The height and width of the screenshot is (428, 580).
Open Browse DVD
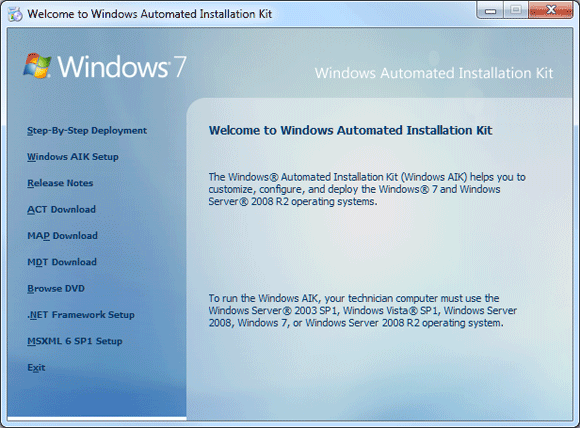pyautogui.click(x=56, y=289)
